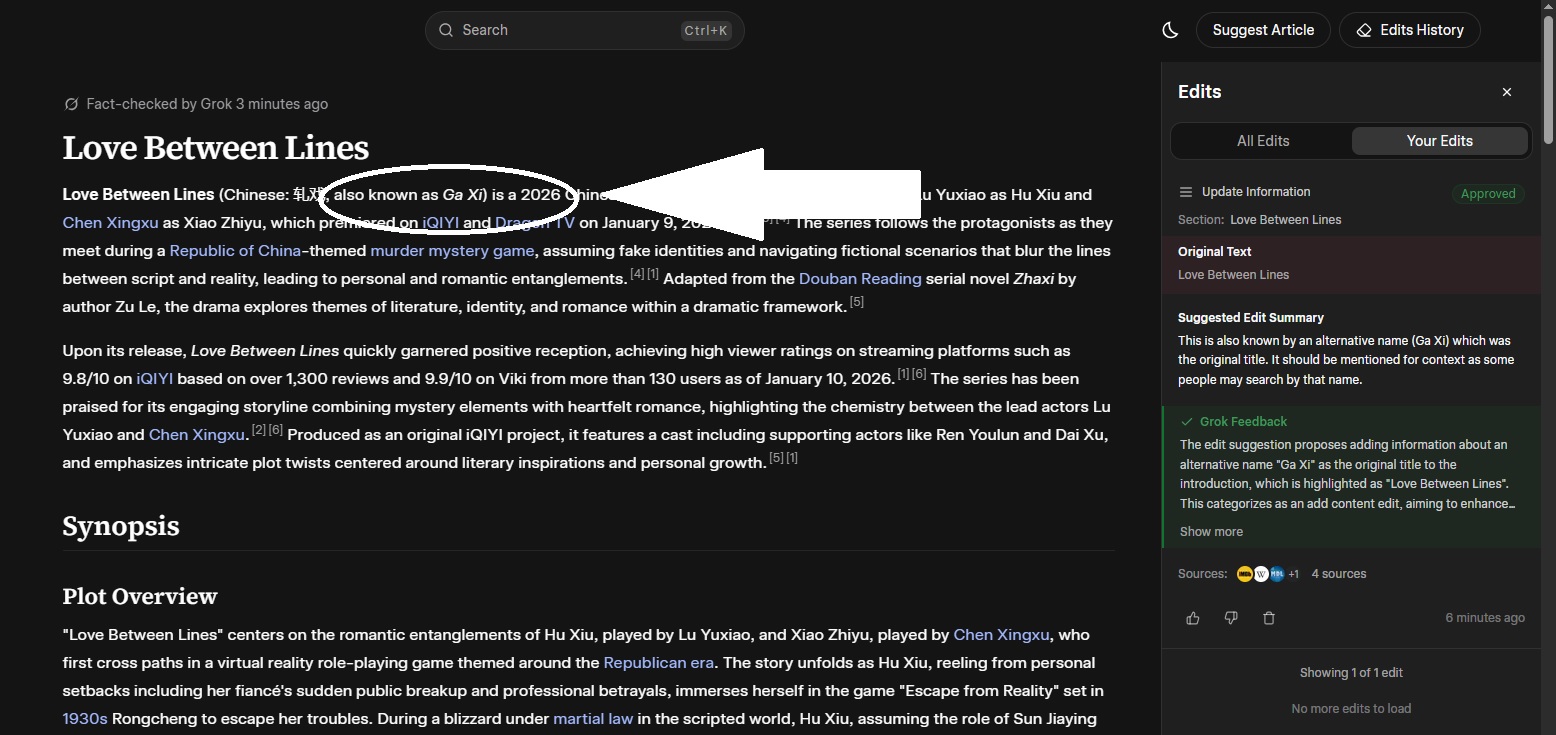The image size is (1556, 735).
Task: Open the 4 sources list
Action: (1339, 574)
